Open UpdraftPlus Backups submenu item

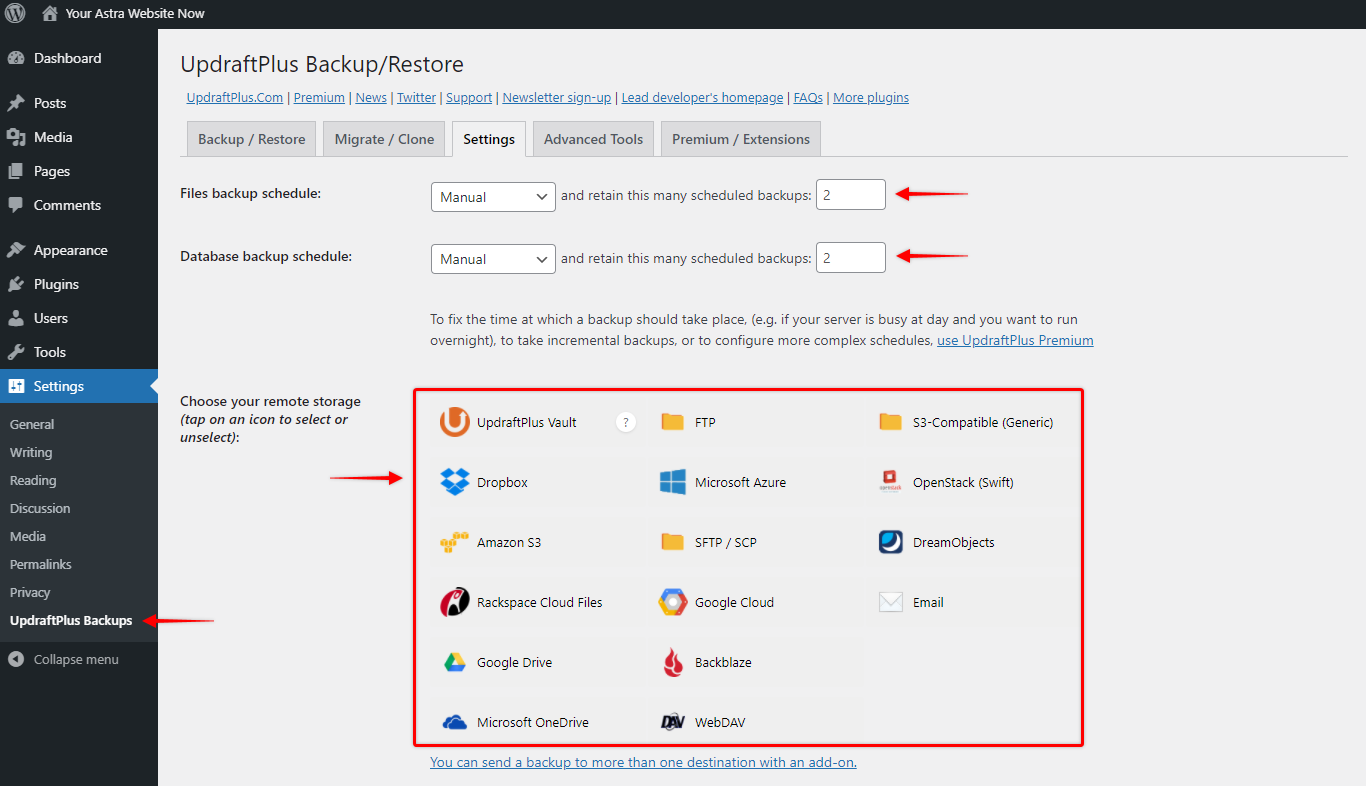(71, 620)
